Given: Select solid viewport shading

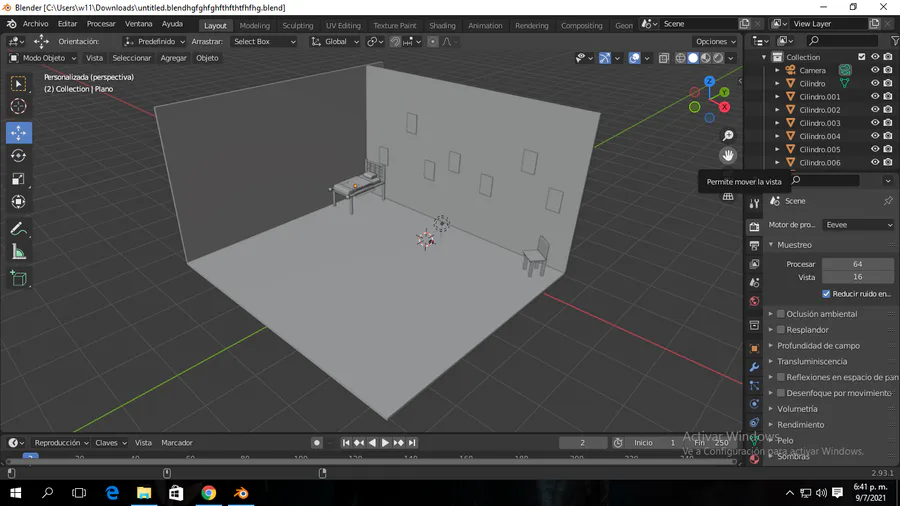Looking at the screenshot, I should (x=693, y=58).
